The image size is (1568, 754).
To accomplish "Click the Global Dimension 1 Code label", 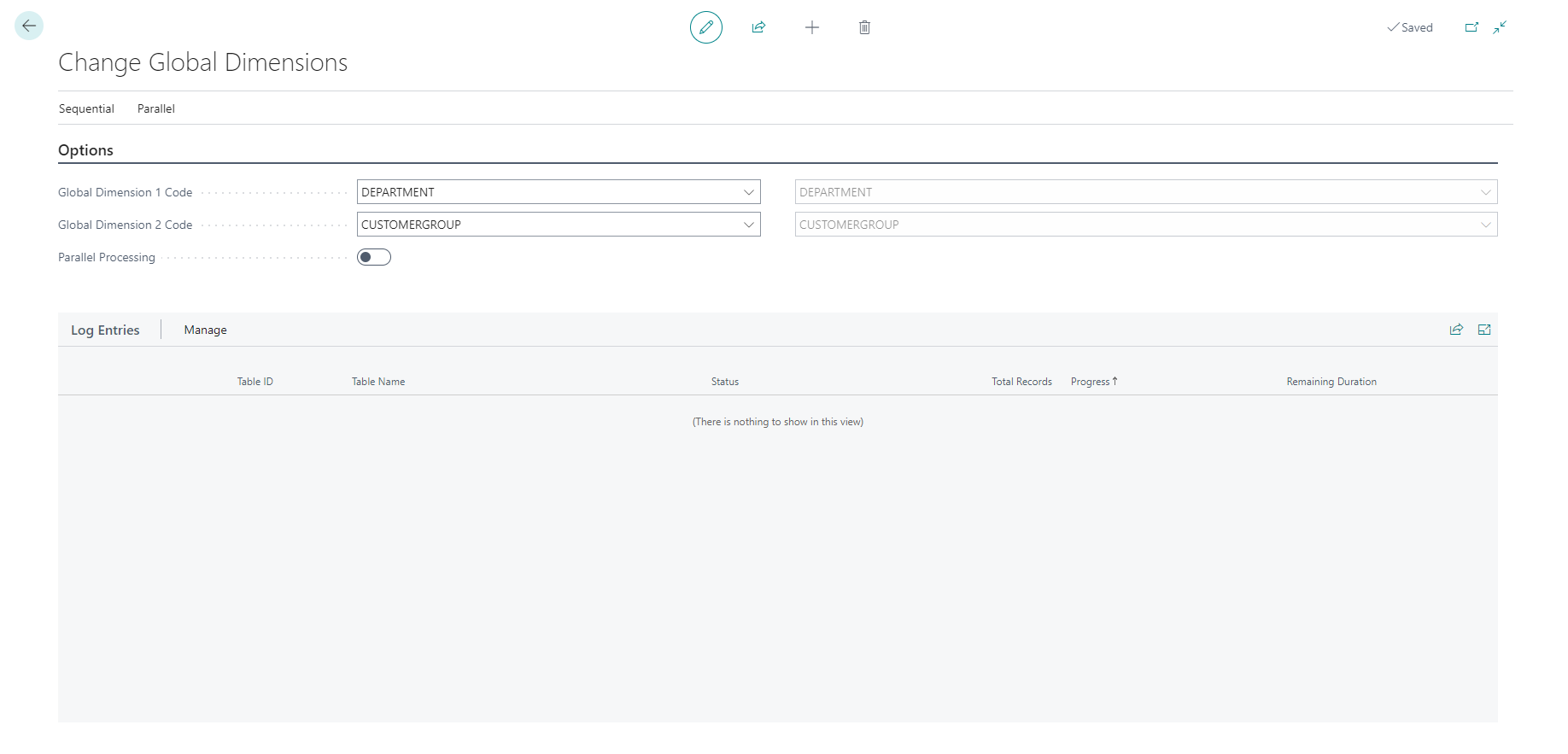I will pyautogui.click(x=126, y=192).
